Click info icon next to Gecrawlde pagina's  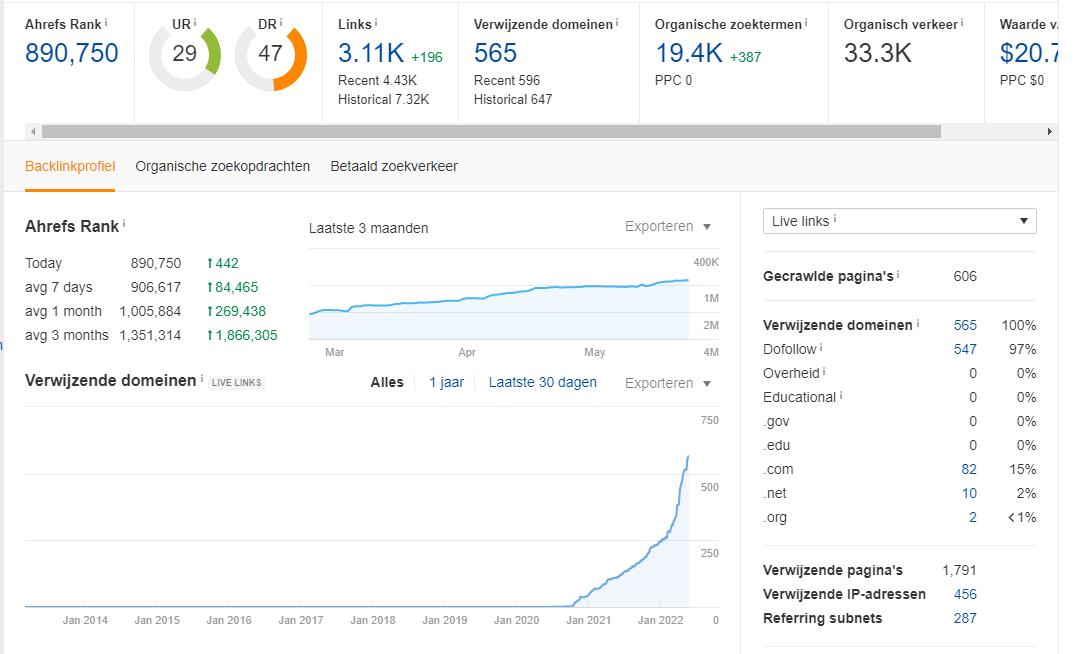click(898, 274)
